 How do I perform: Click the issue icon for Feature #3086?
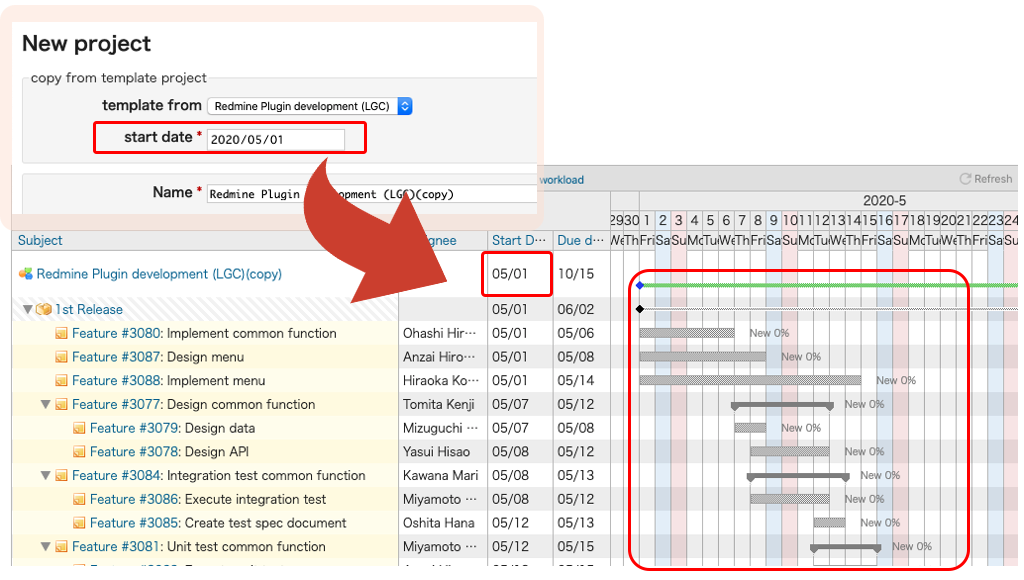tap(79, 499)
